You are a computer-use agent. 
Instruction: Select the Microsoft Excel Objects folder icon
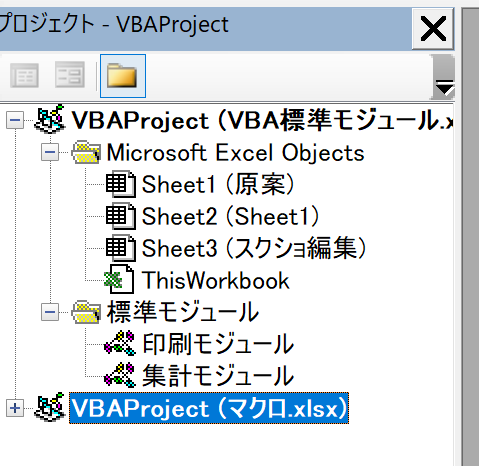[x=86, y=152]
